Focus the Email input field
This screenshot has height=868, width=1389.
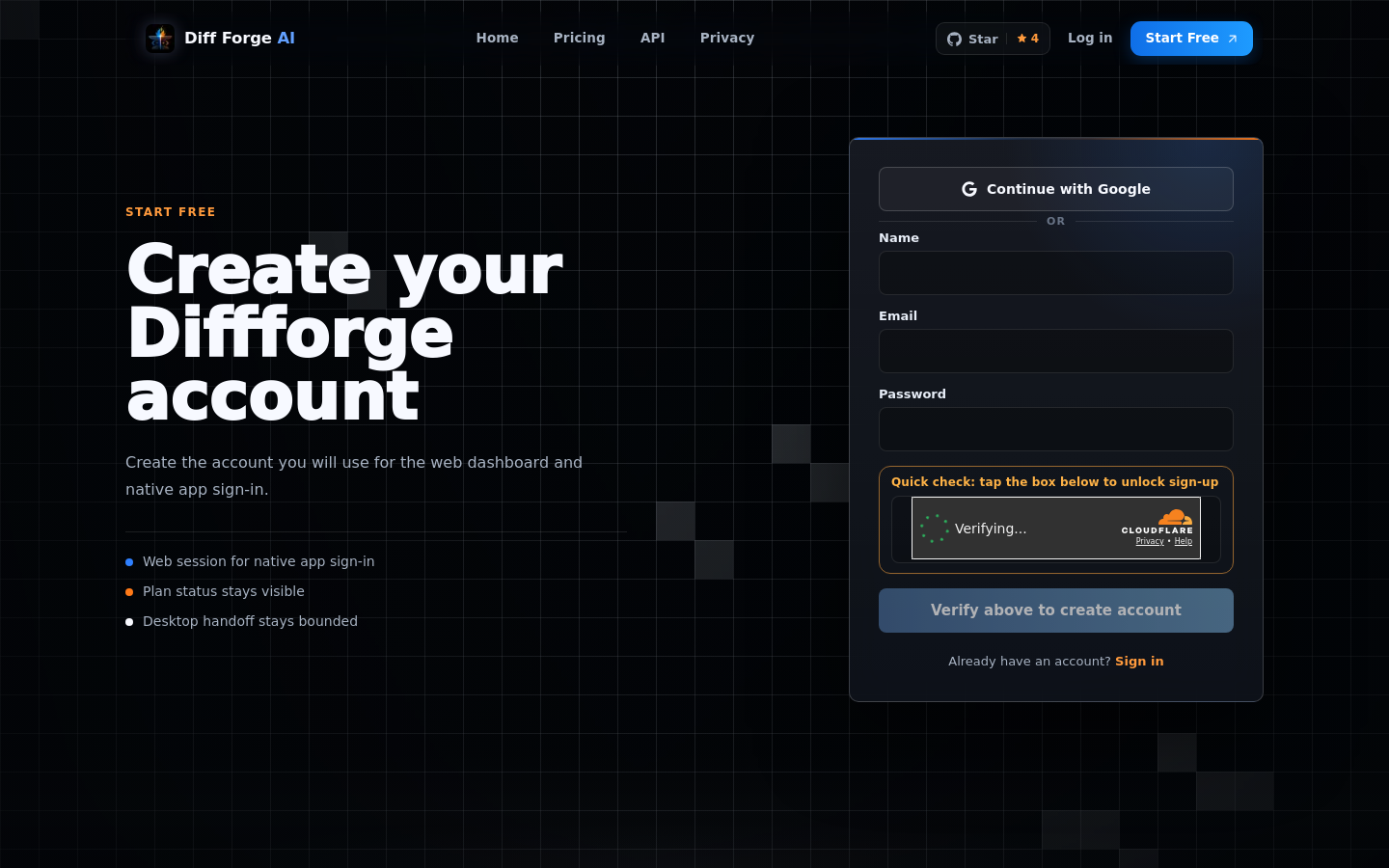coord(1055,351)
